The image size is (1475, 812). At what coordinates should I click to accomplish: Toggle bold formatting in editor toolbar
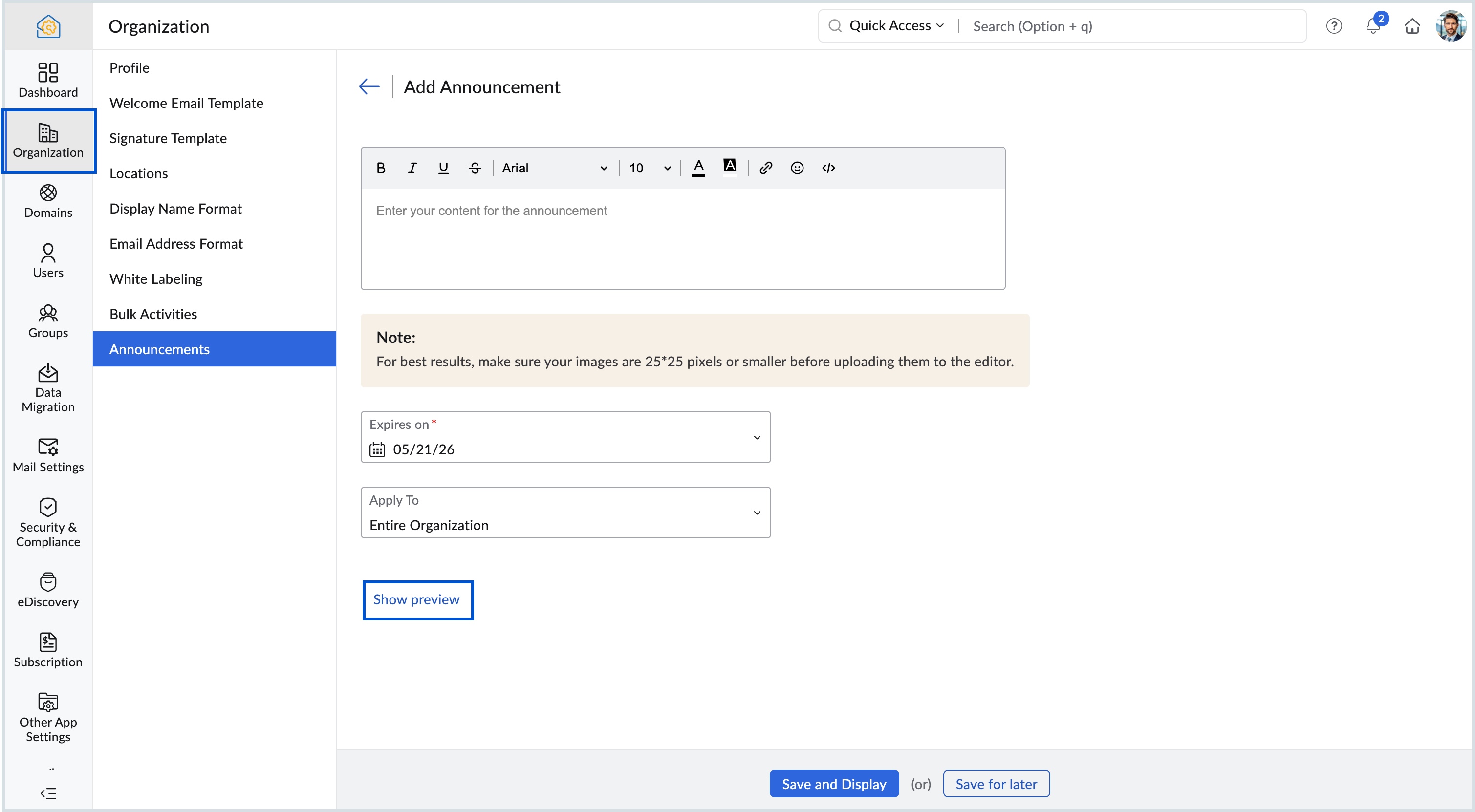pos(381,168)
